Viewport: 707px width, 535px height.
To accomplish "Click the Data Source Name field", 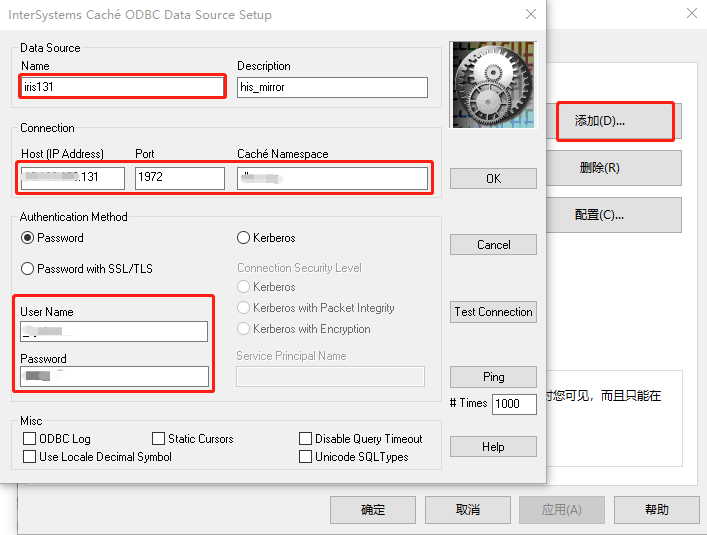I will [x=122, y=87].
